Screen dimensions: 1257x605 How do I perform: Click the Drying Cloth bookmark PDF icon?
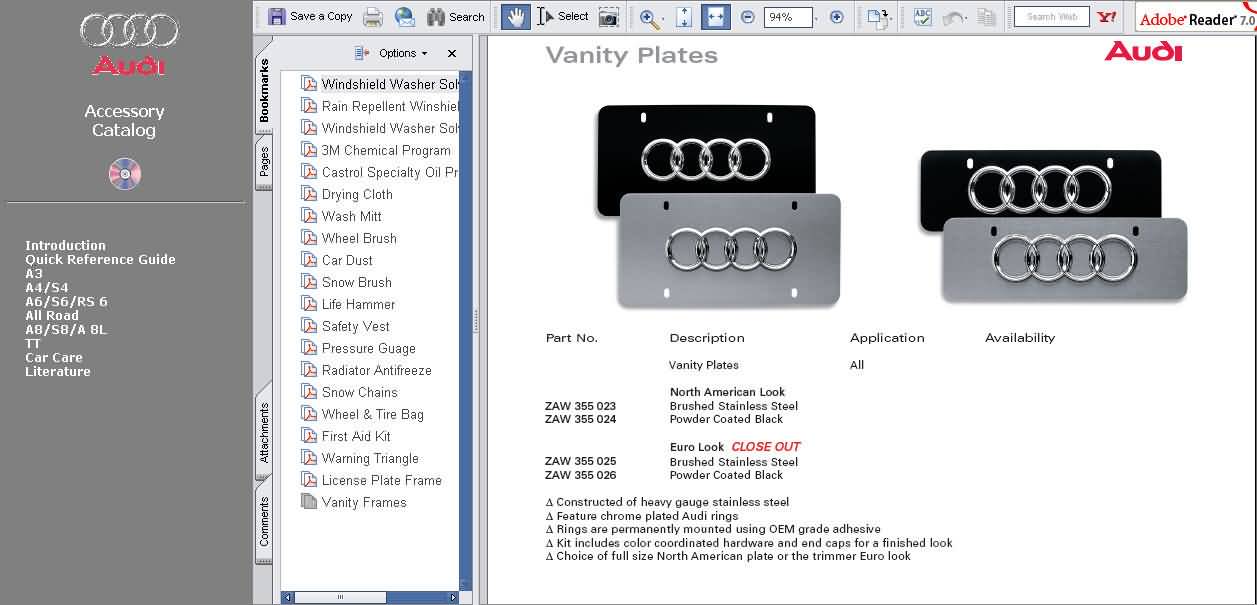(x=309, y=194)
